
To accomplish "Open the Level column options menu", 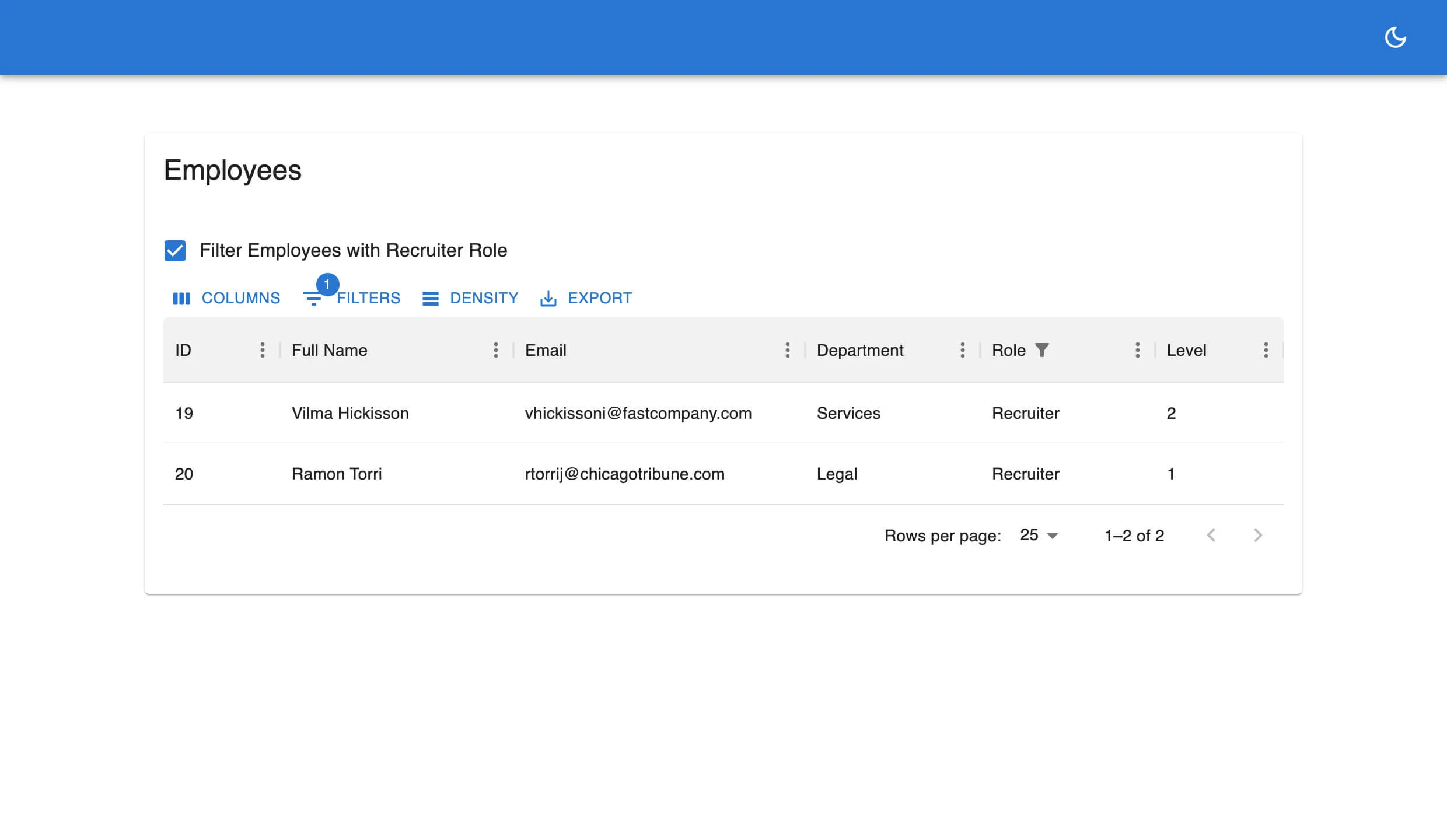I will [1266, 350].
